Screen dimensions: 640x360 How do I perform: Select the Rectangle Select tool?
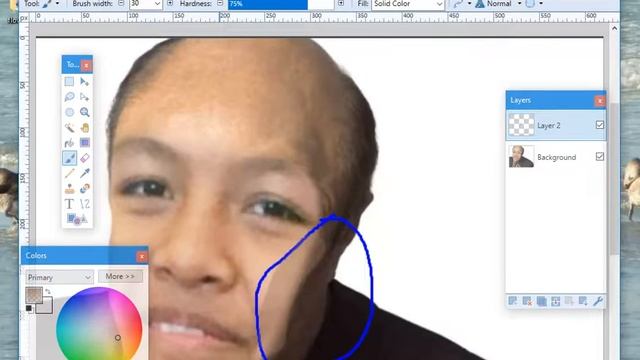click(x=69, y=82)
